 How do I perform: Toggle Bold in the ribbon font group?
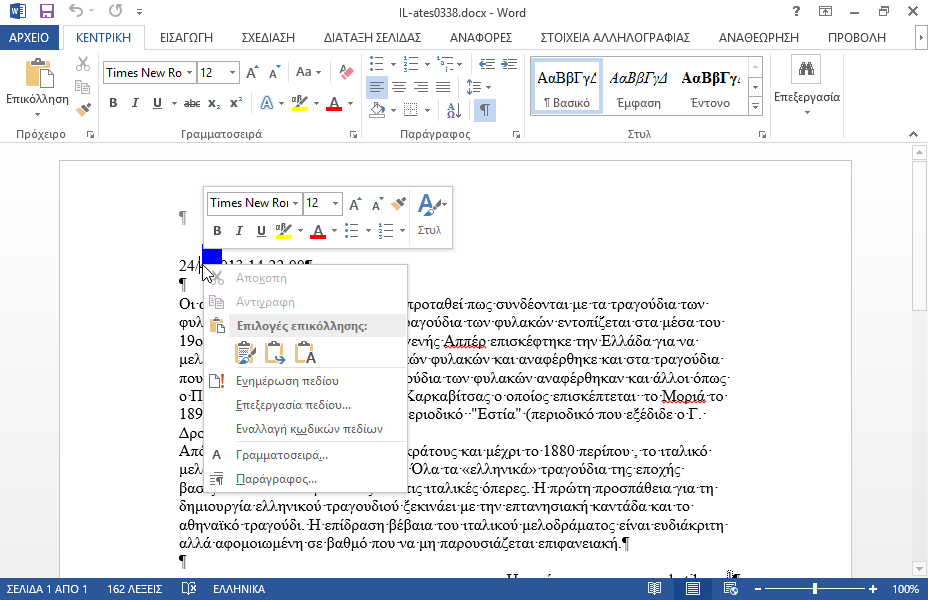pyautogui.click(x=113, y=104)
